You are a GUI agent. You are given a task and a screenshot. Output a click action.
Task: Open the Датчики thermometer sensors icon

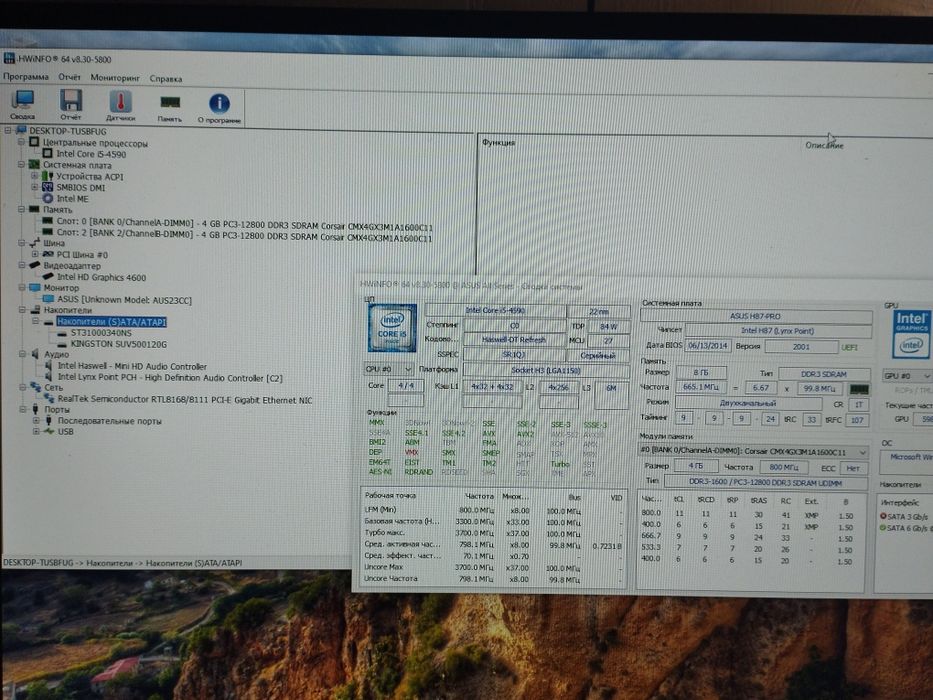tap(120, 106)
